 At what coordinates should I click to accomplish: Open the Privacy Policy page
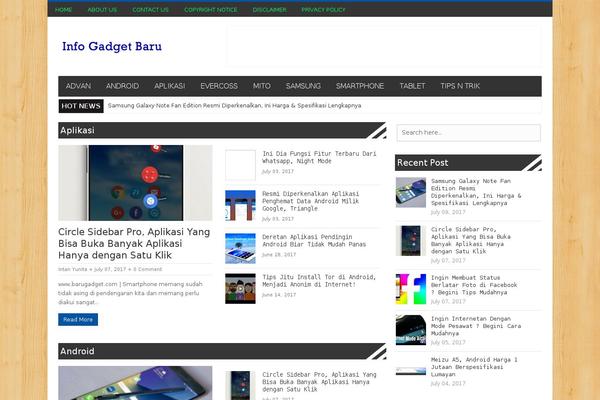(323, 10)
